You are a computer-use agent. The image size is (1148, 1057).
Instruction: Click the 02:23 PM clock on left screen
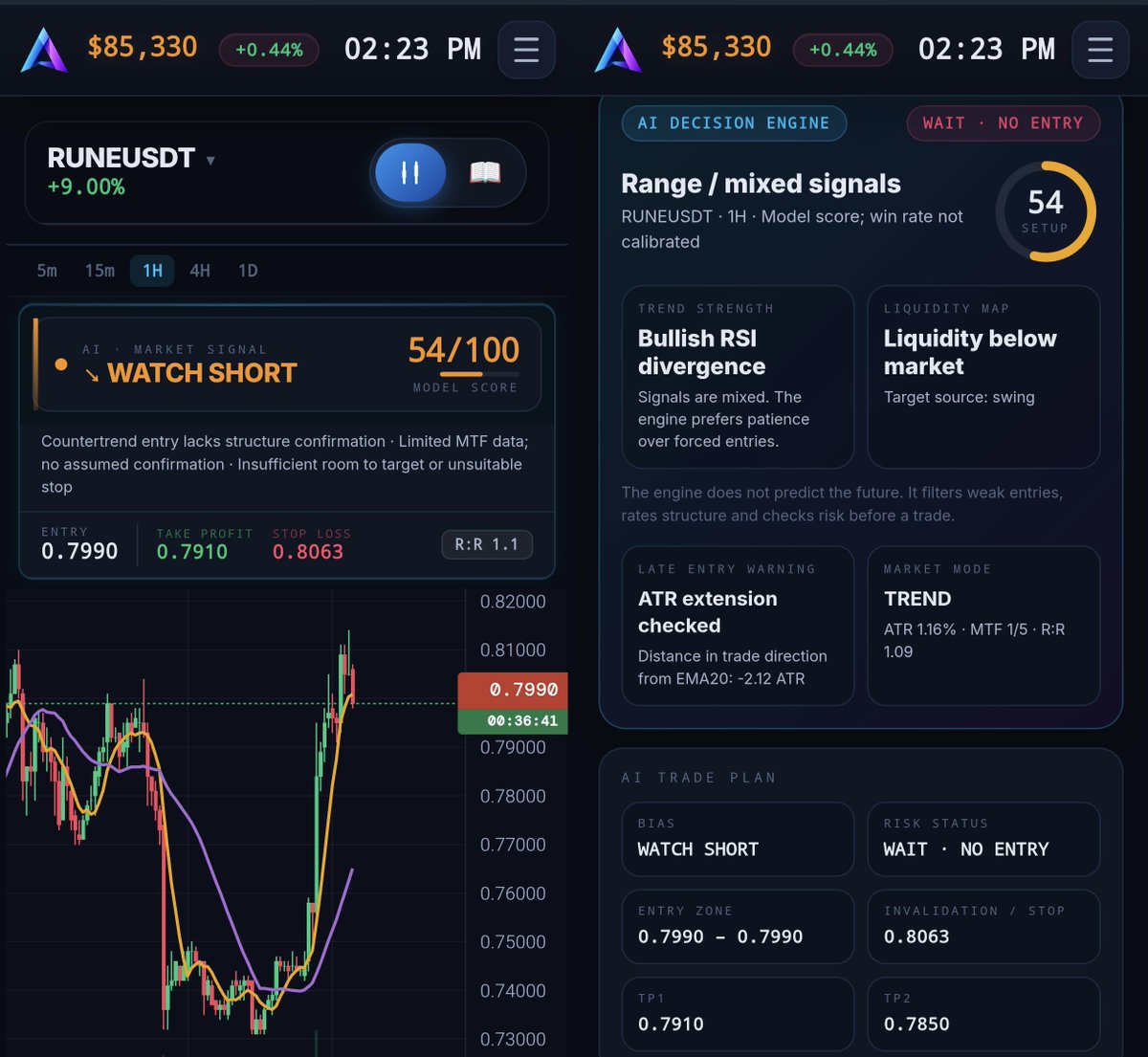pyautogui.click(x=412, y=49)
